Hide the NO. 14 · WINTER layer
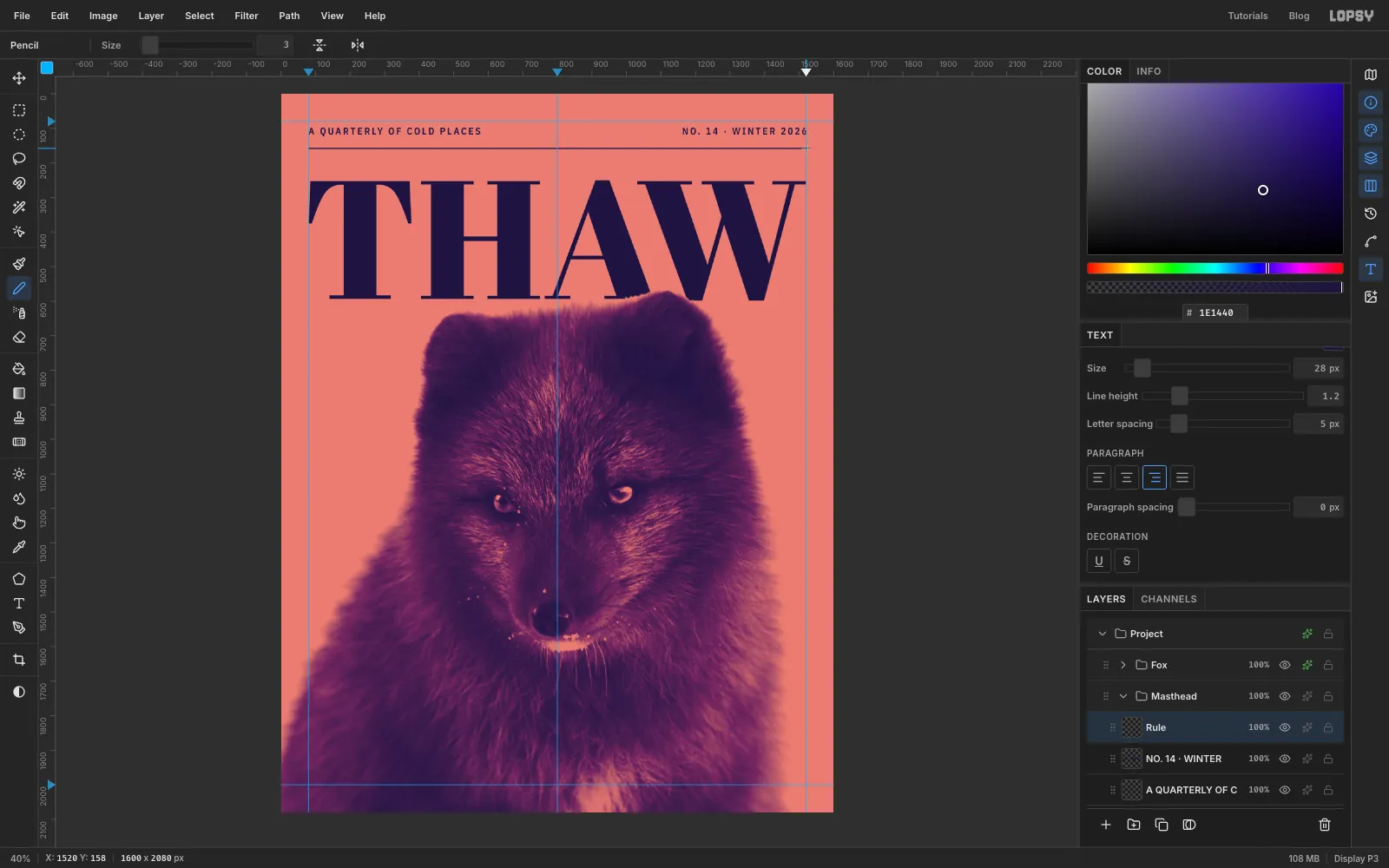Screen dimensions: 1389x868 [1285, 759]
